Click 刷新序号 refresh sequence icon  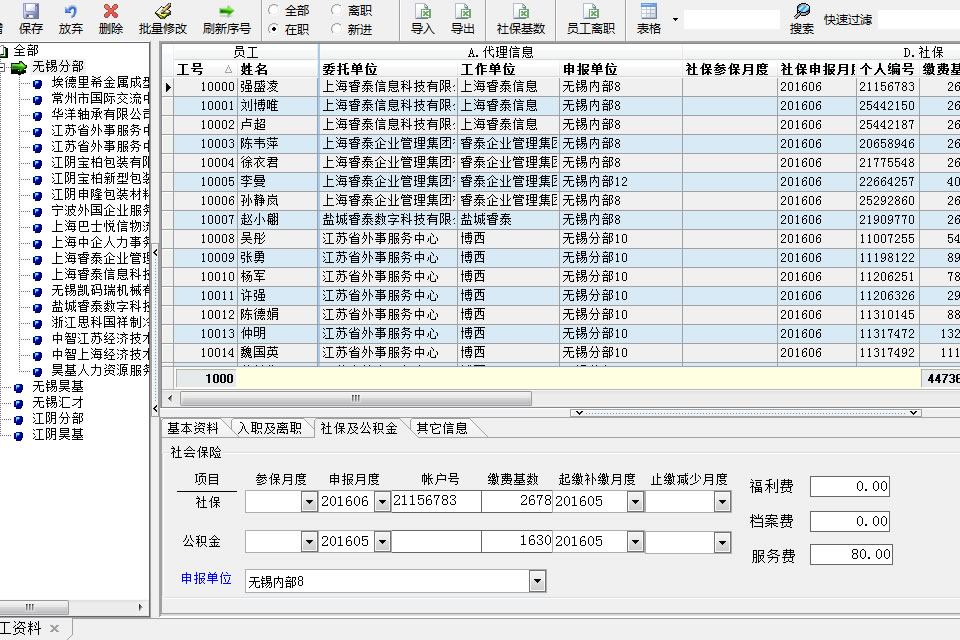pyautogui.click(x=226, y=12)
